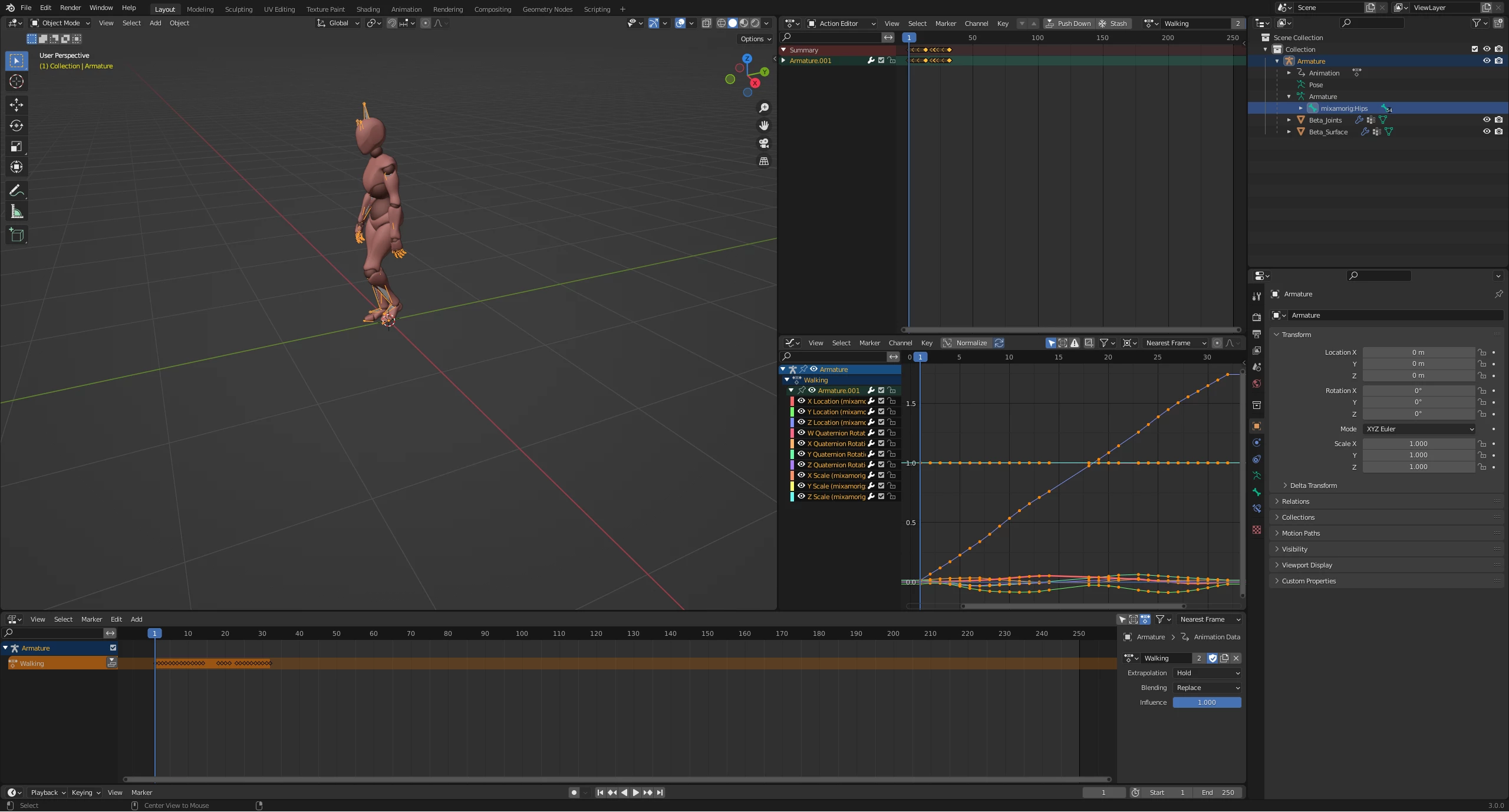Viewport: 1509px width, 812px height.
Task: Select the Rotate tool
Action: click(x=17, y=126)
